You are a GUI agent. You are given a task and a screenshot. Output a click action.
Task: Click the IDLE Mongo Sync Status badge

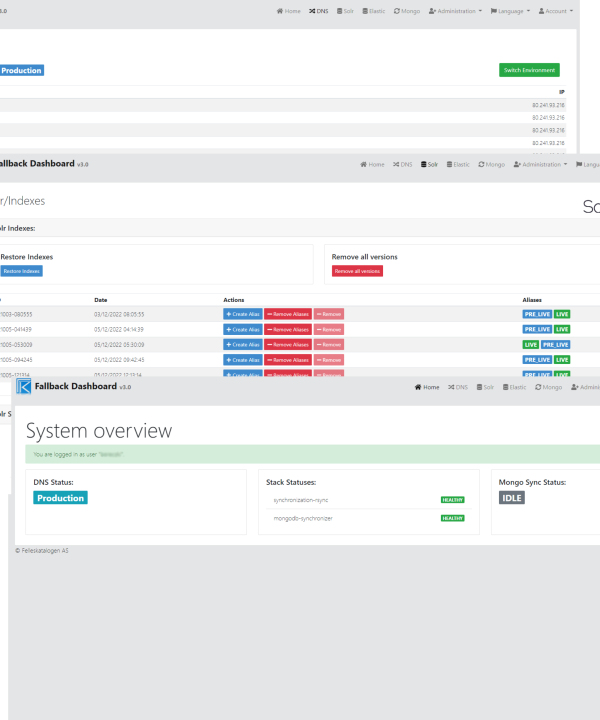tap(511, 498)
